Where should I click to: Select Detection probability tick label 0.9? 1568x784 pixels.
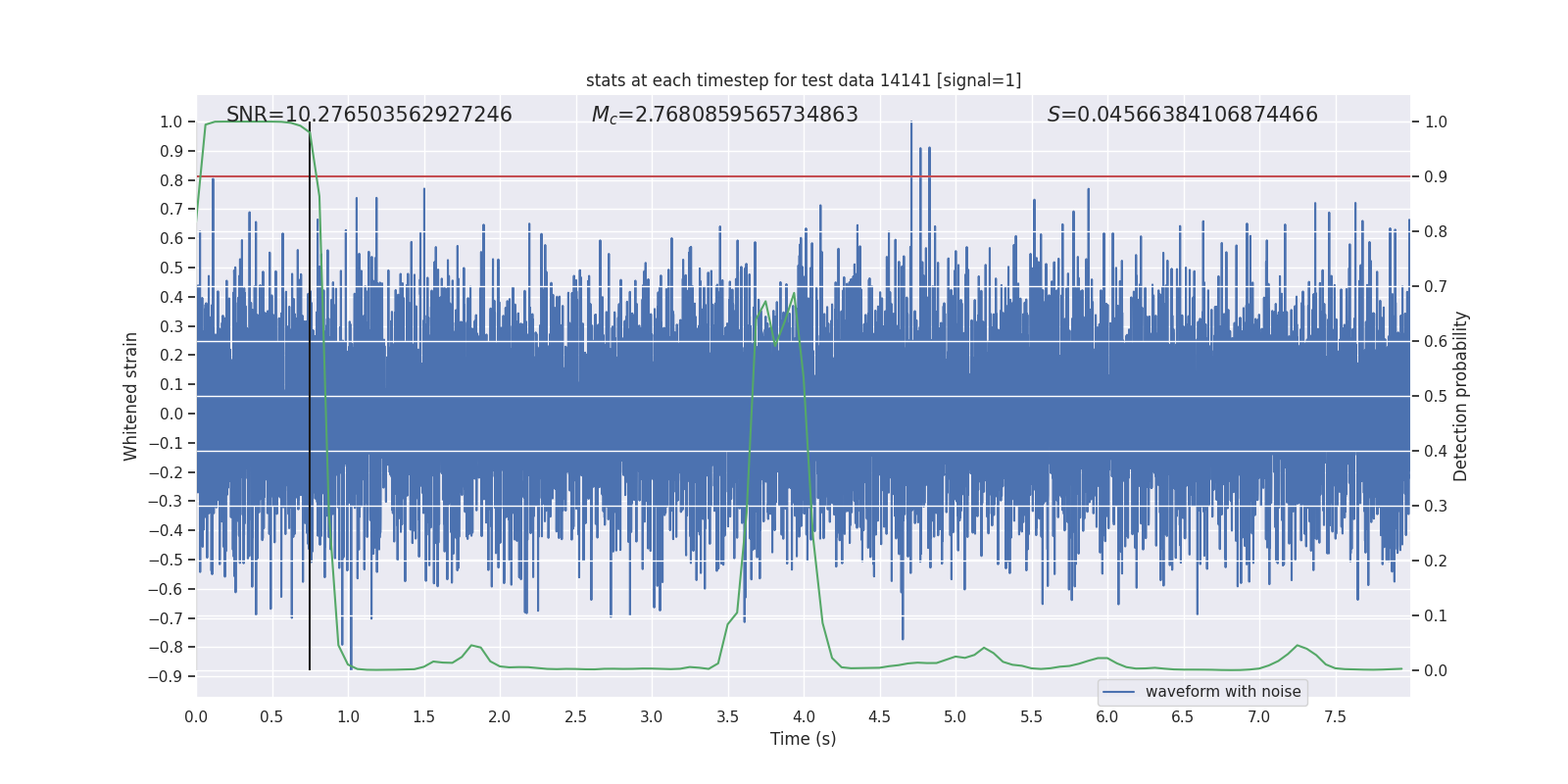1436,177
